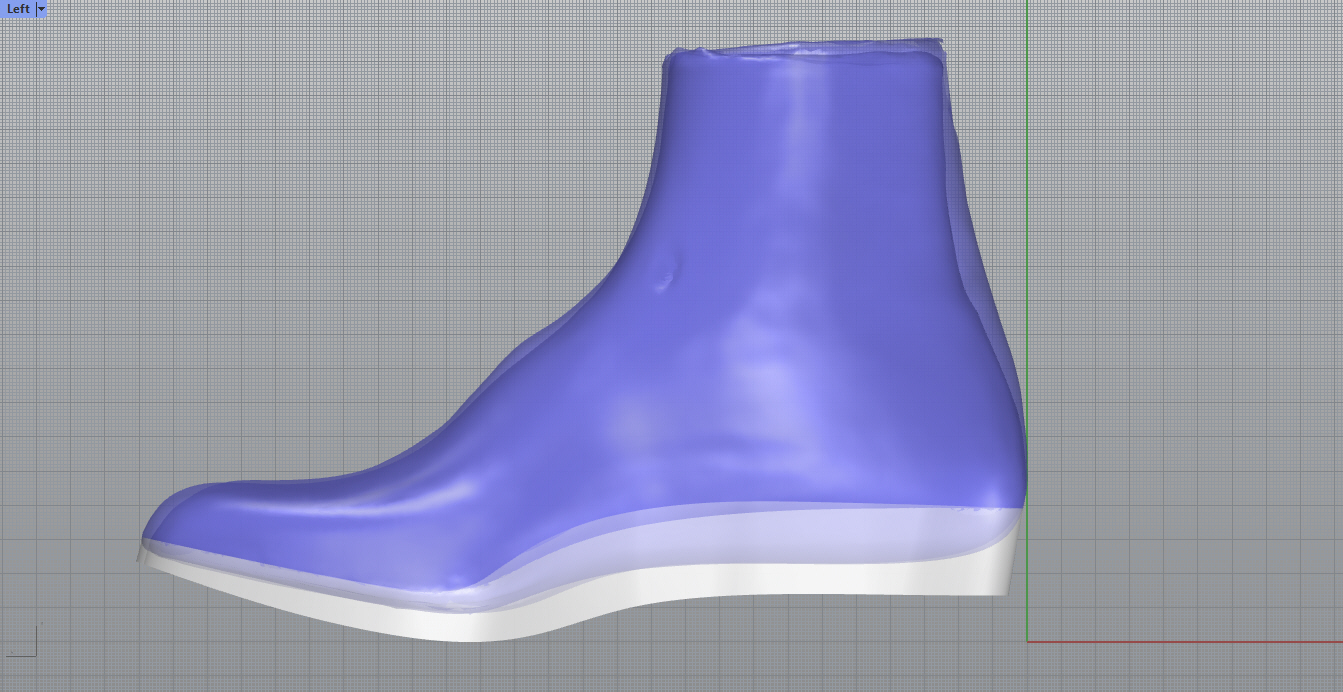Select the red horizontal axis line
Viewport: 1343px width, 692px height.
click(x=1180, y=642)
